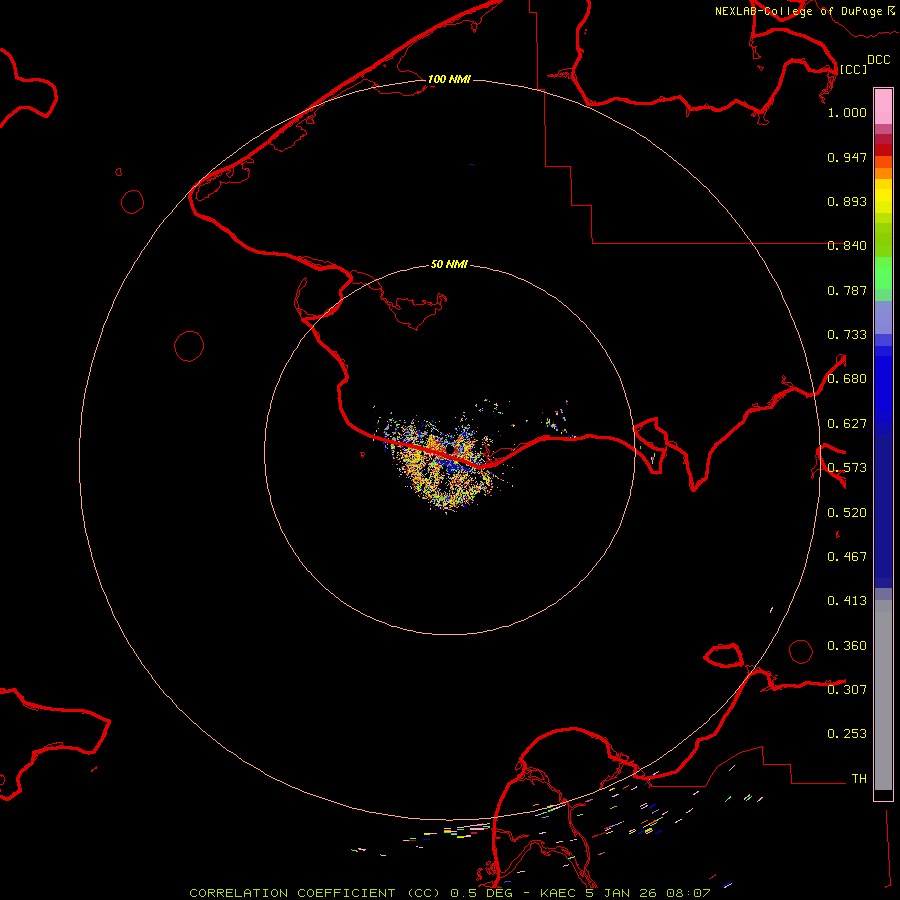Image resolution: width=900 pixels, height=900 pixels.
Task: Click the 0.627 color scale value
Action: pos(847,424)
